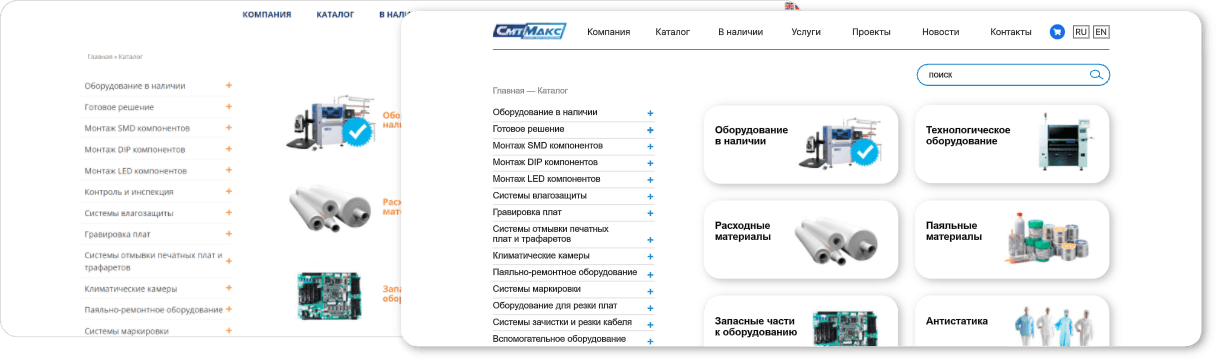The height and width of the screenshot is (361, 1217).
Task: Expand Гравировка плат in front sidebar
Action: click(650, 213)
